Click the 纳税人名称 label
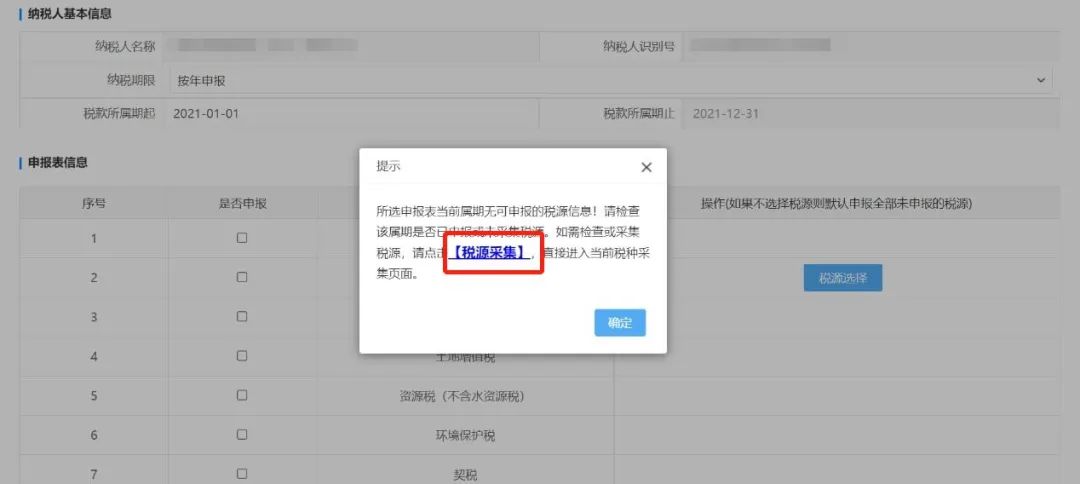Screen dimensions: 1080x484 click(x=125, y=46)
